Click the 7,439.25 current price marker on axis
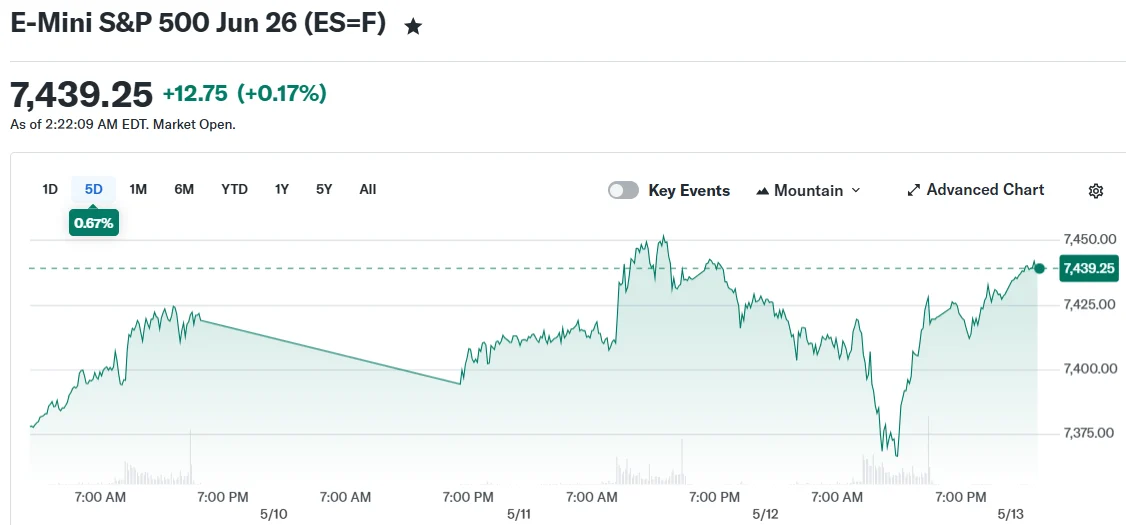 tap(1089, 269)
